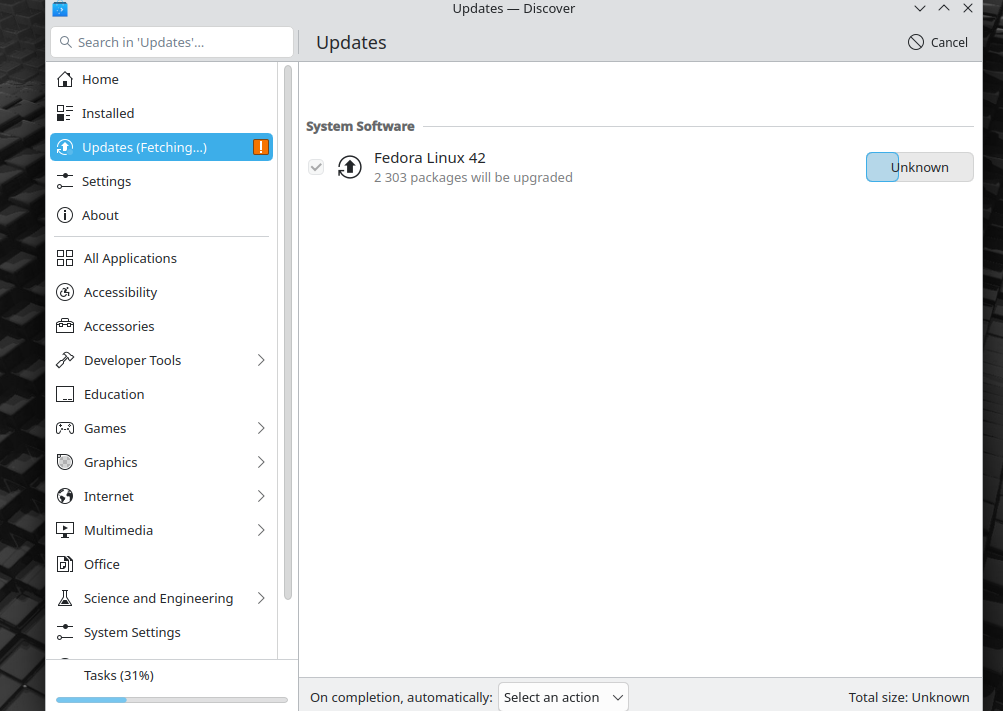Click the orange warning badge on Updates
The image size is (1003, 711).
coord(260,147)
